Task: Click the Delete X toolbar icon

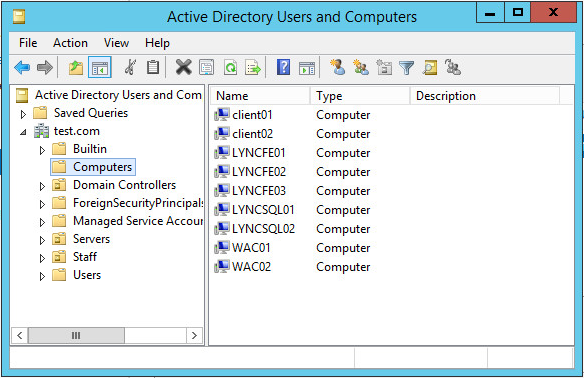Action: (184, 67)
